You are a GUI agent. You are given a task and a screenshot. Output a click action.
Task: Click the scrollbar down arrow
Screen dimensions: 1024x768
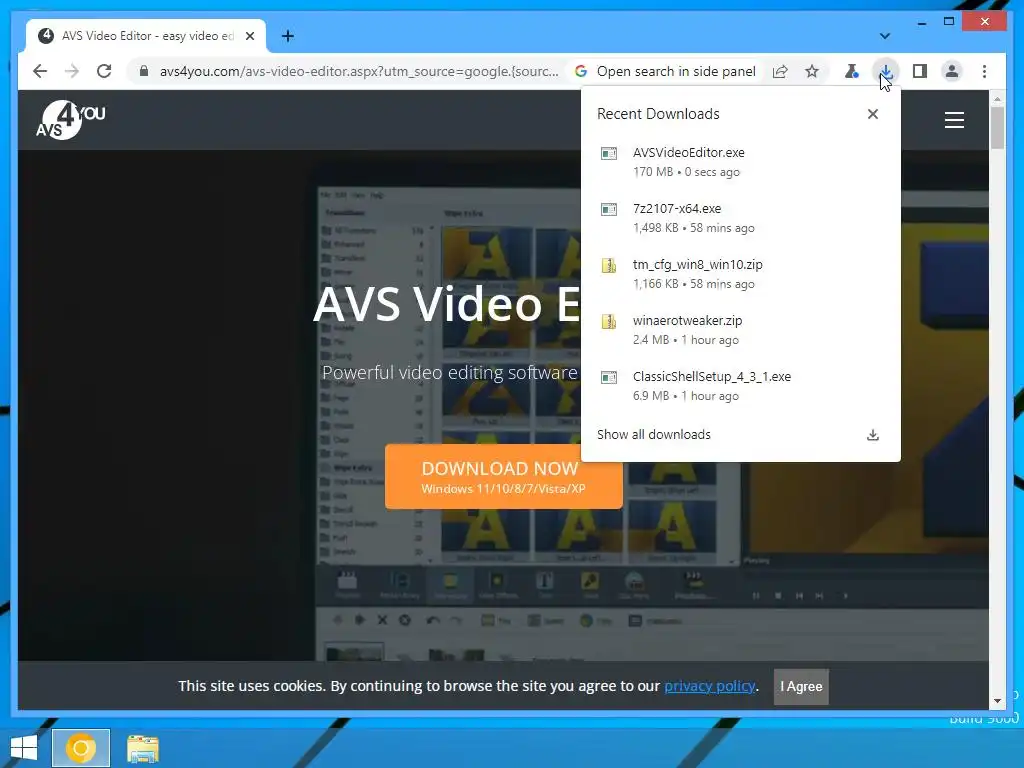997,701
